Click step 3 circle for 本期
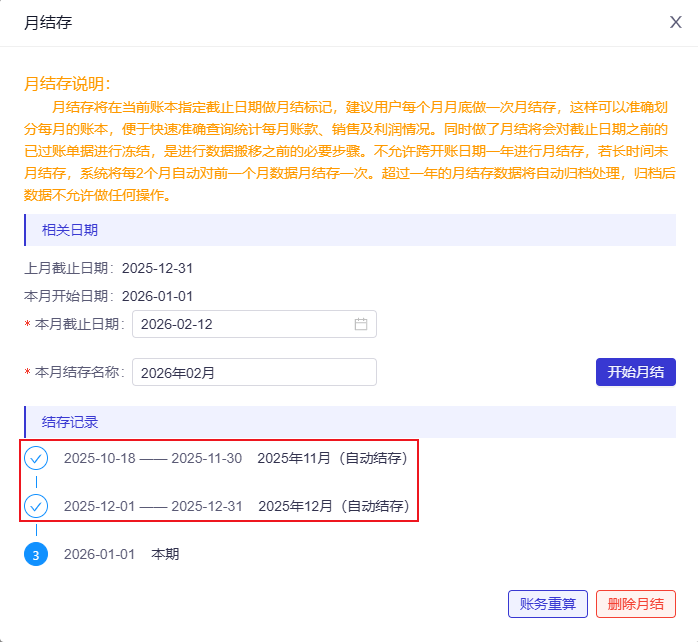 pos(36,554)
